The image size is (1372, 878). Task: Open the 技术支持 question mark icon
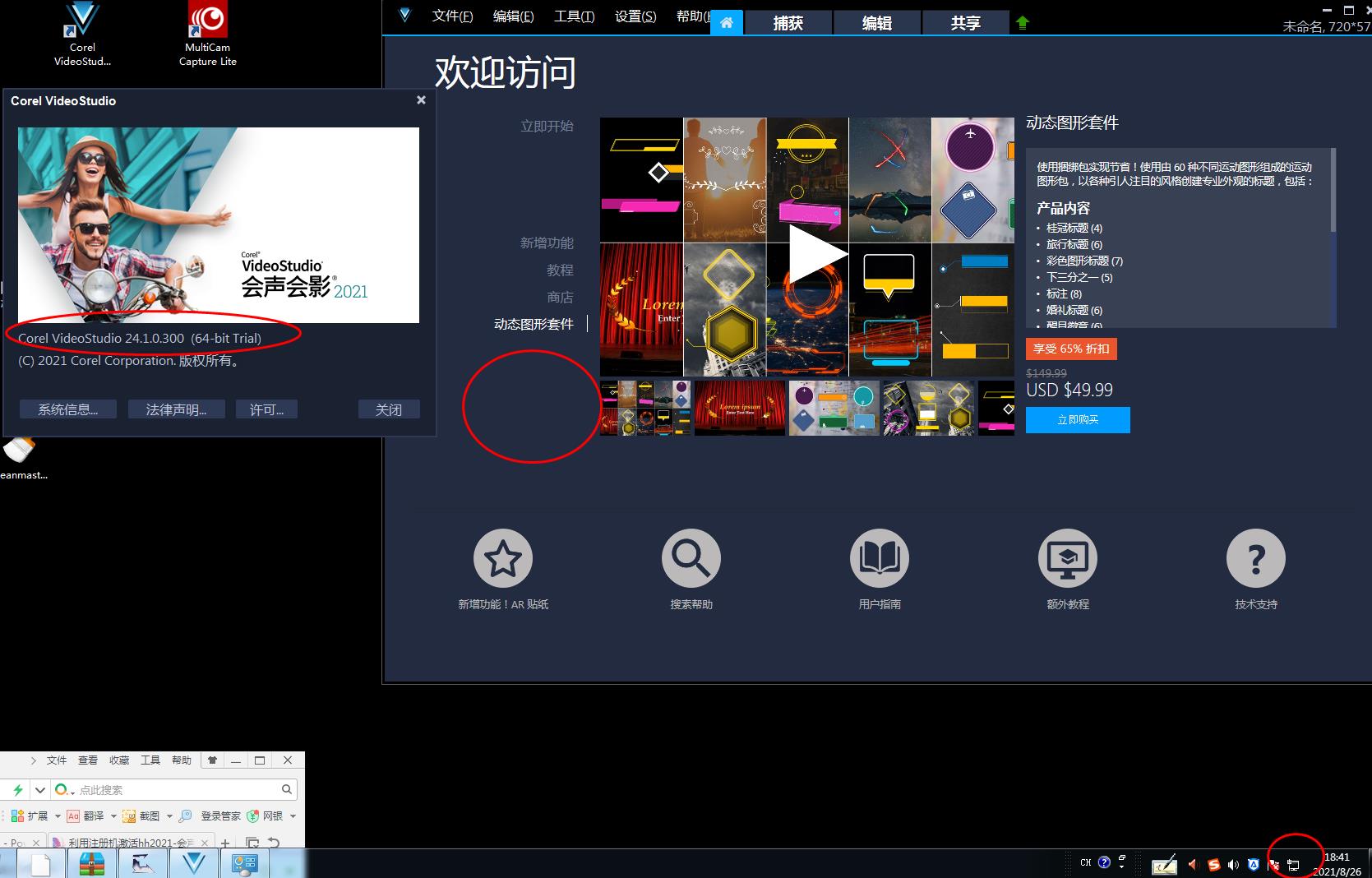click(x=1256, y=559)
